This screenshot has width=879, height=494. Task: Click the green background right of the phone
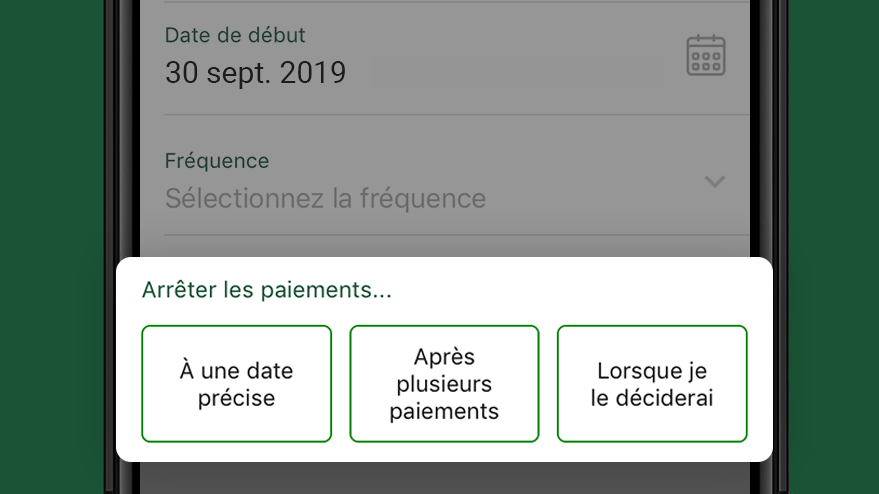[834, 247]
